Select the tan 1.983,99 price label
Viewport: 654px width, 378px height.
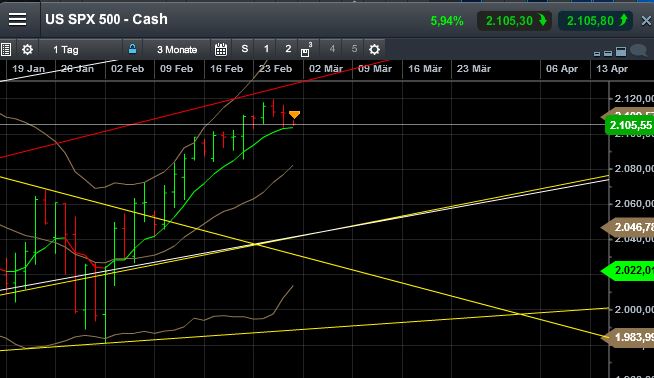click(x=628, y=337)
